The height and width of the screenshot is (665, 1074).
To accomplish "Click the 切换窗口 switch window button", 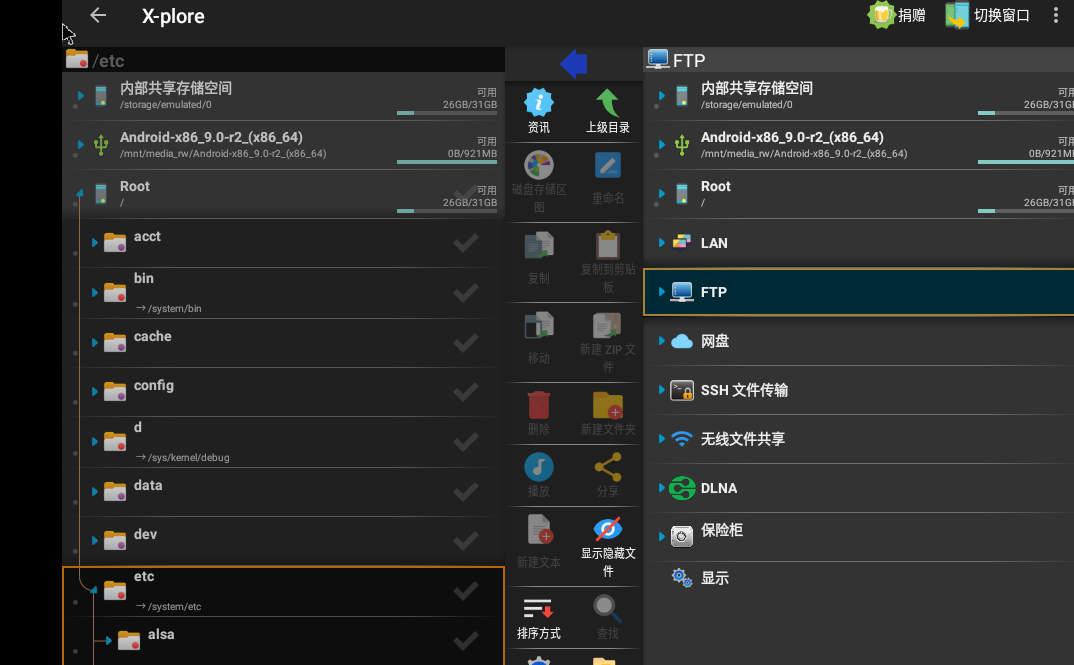I will (986, 15).
